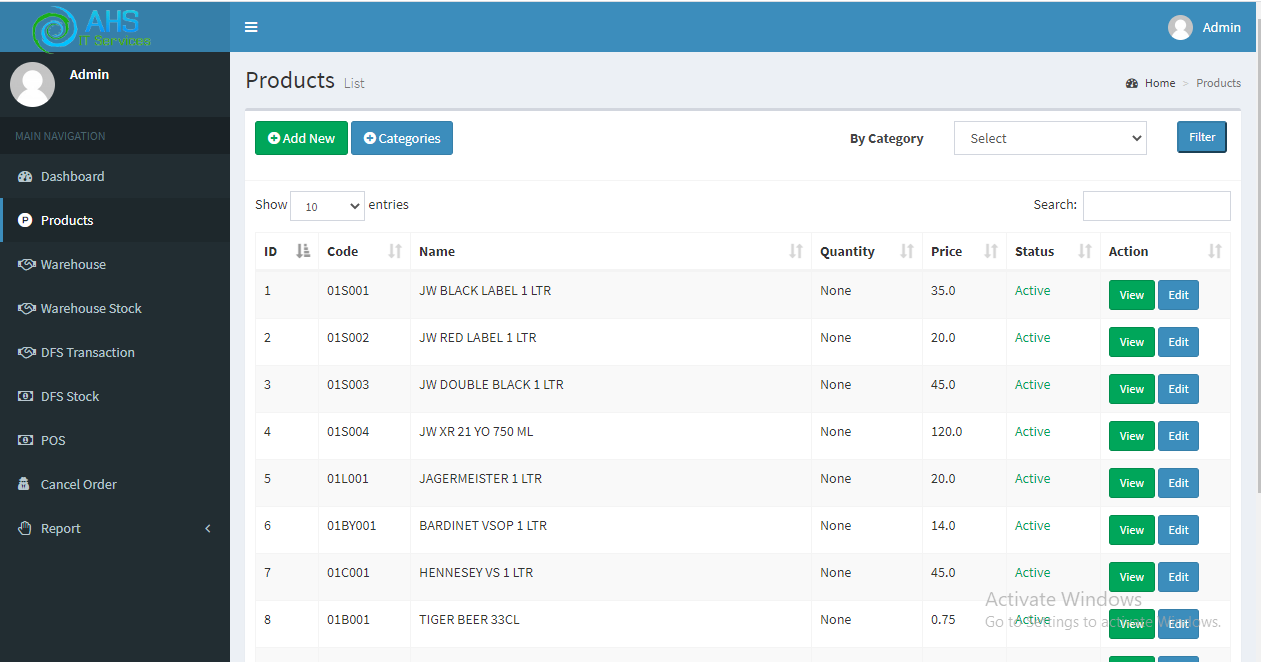View product JW DOUBLE BLACK 1 LTR
The height and width of the screenshot is (662, 1261).
pyautogui.click(x=1132, y=389)
